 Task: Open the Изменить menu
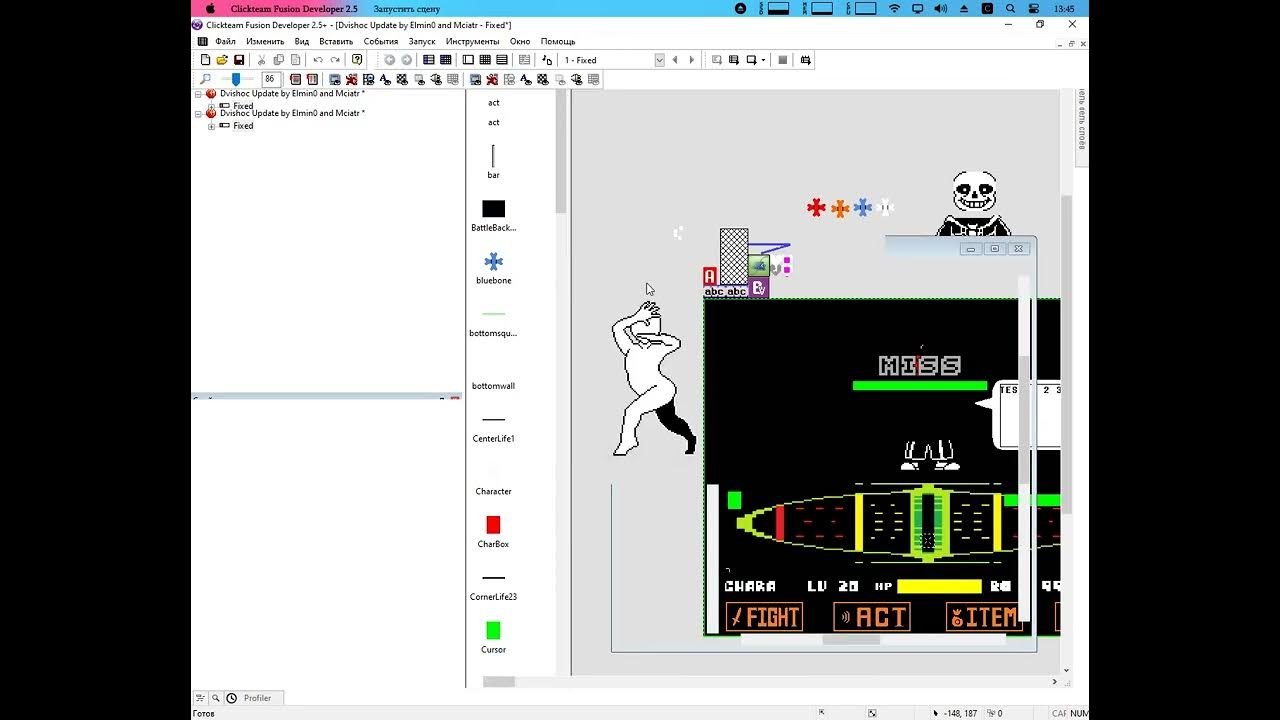click(265, 41)
